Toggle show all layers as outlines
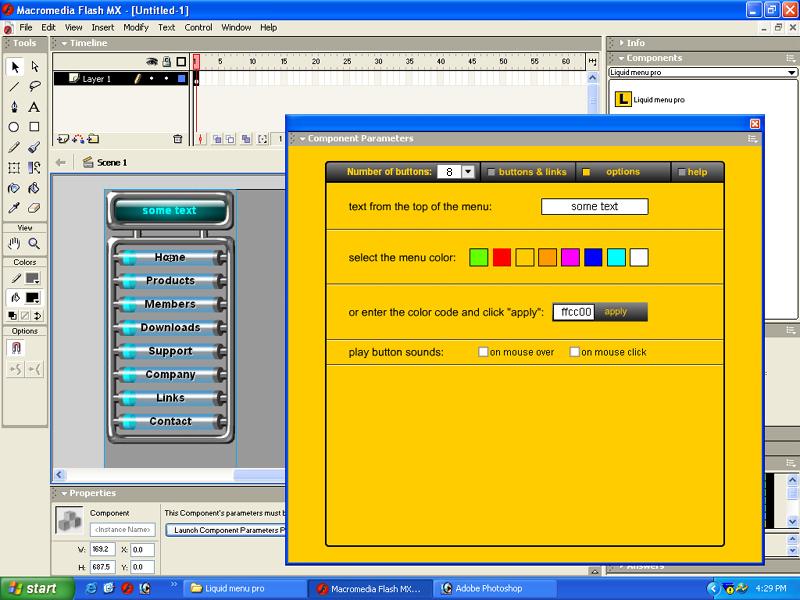The height and width of the screenshot is (600, 800). pos(181,62)
